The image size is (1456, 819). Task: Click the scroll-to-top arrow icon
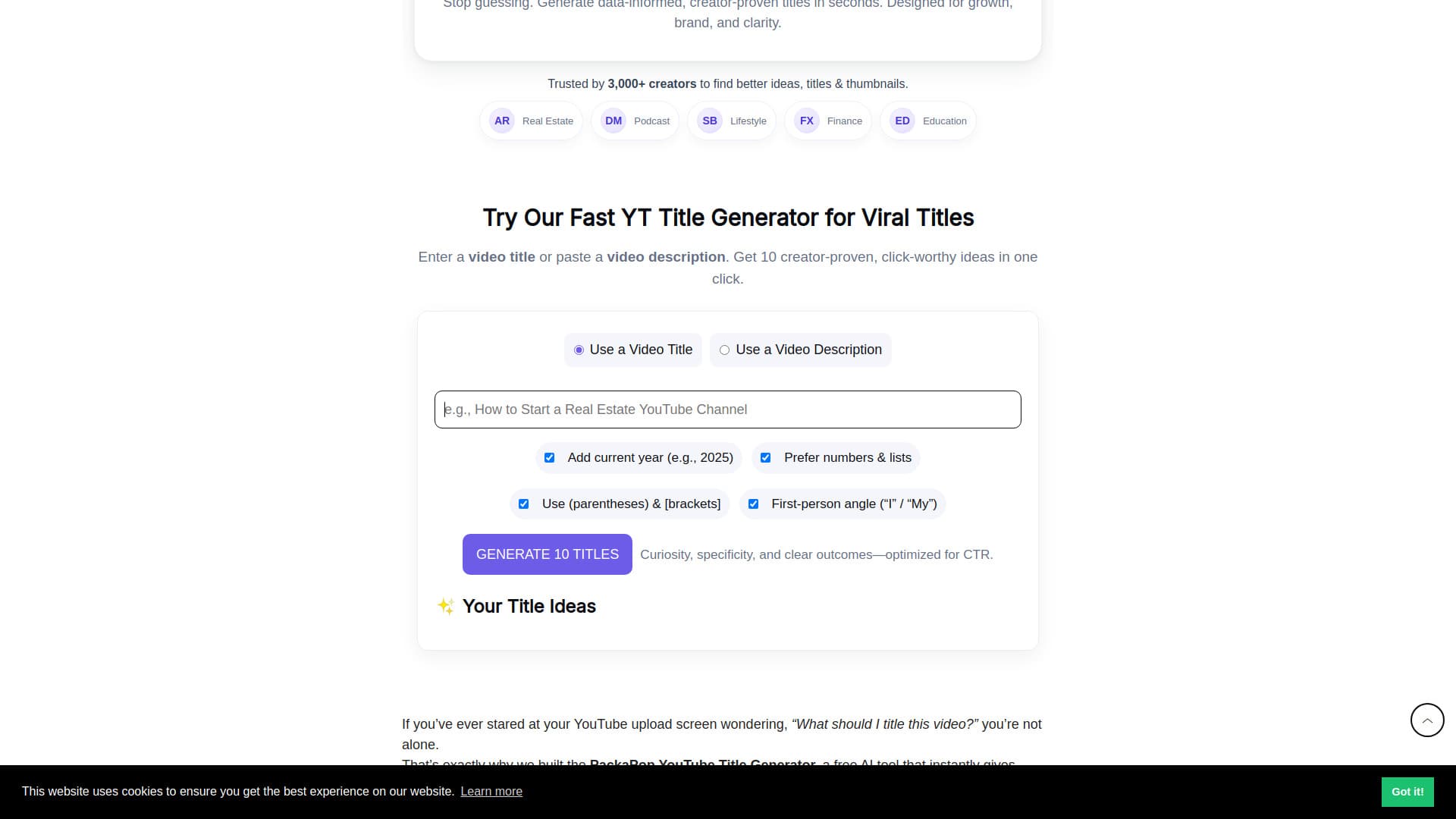tap(1426, 720)
